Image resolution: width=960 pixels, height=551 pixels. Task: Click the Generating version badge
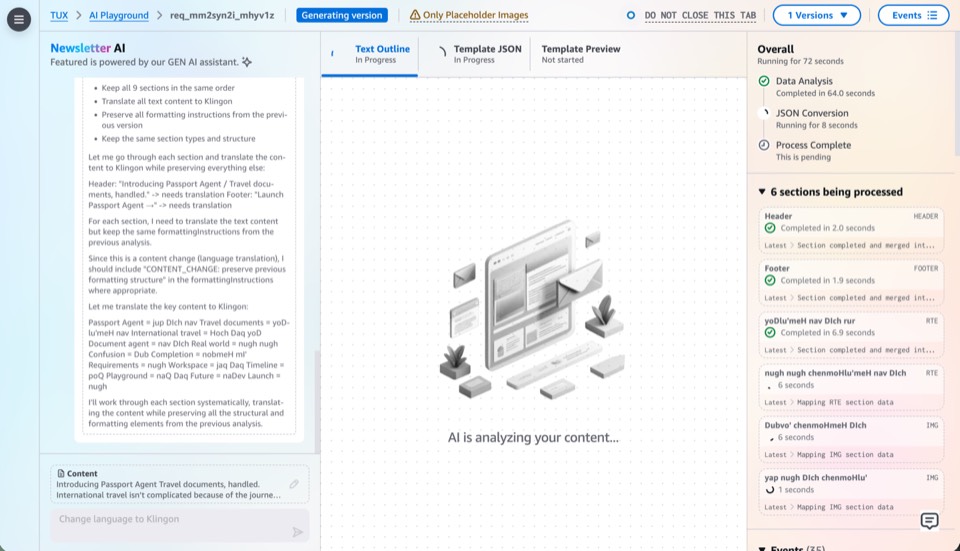click(x=342, y=15)
